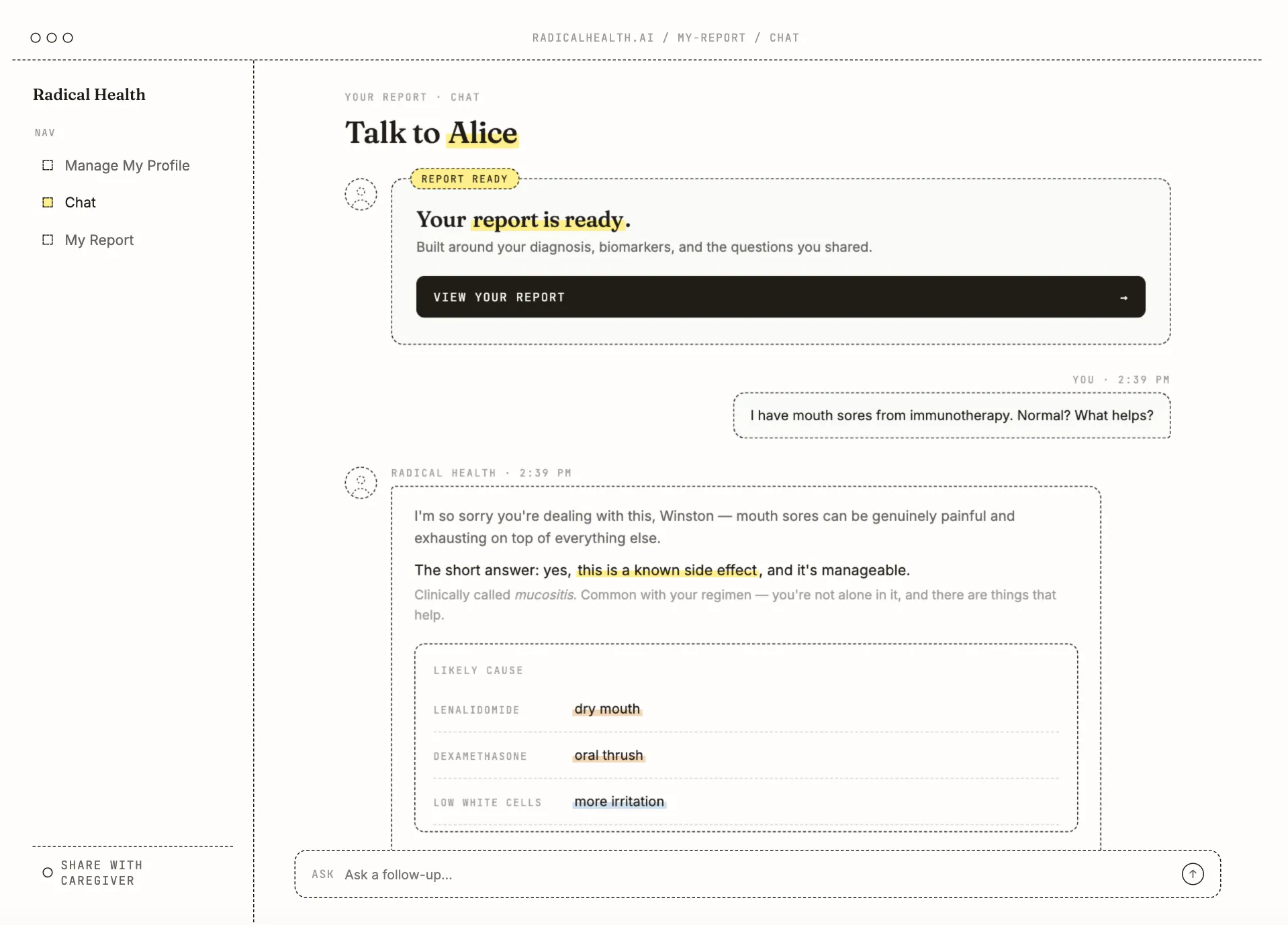Click the middle window control circle
The height and width of the screenshot is (925, 1288).
52,38
